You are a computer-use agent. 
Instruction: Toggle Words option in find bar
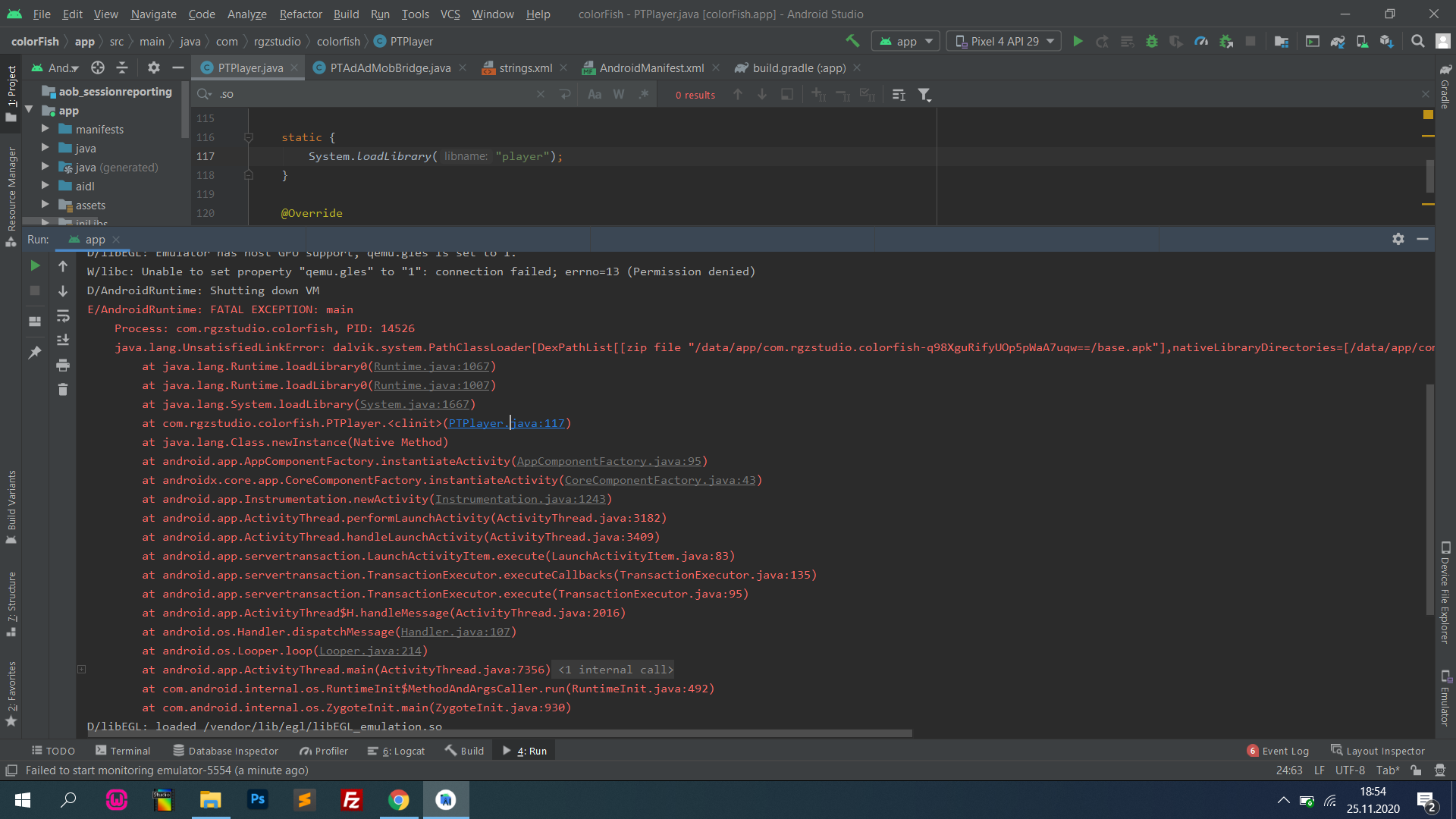619,95
